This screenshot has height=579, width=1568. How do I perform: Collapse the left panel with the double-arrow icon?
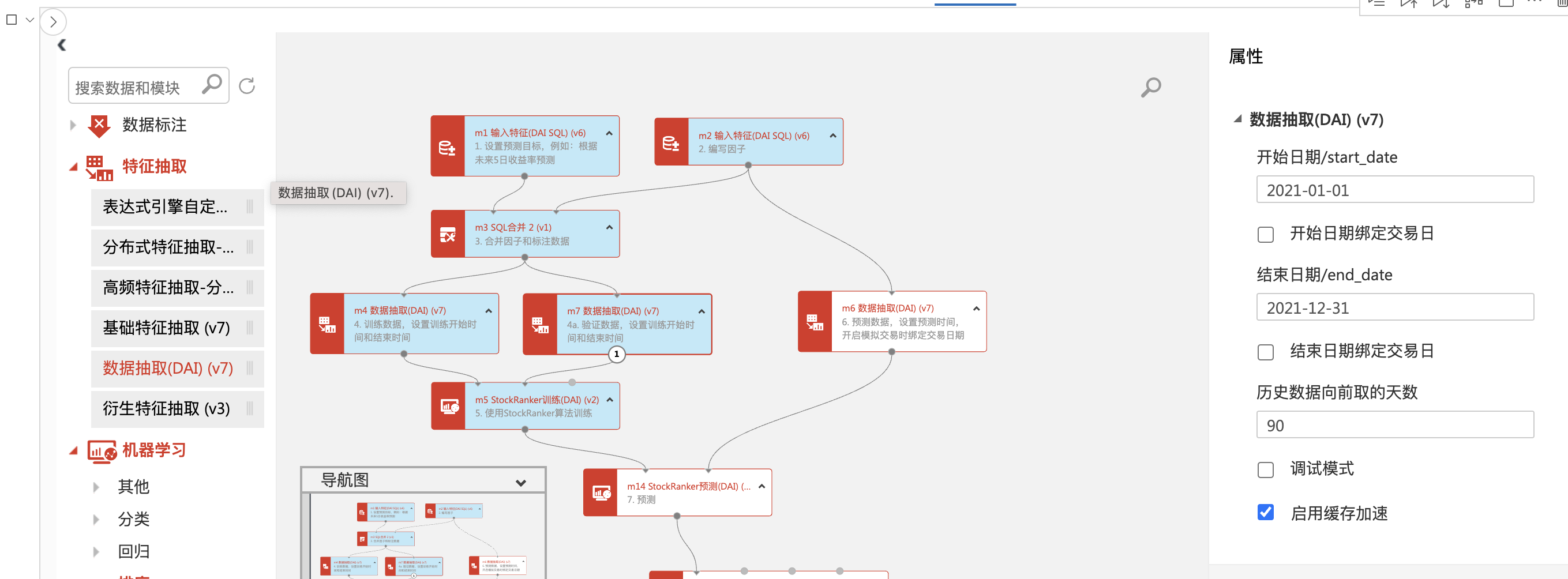pos(62,45)
